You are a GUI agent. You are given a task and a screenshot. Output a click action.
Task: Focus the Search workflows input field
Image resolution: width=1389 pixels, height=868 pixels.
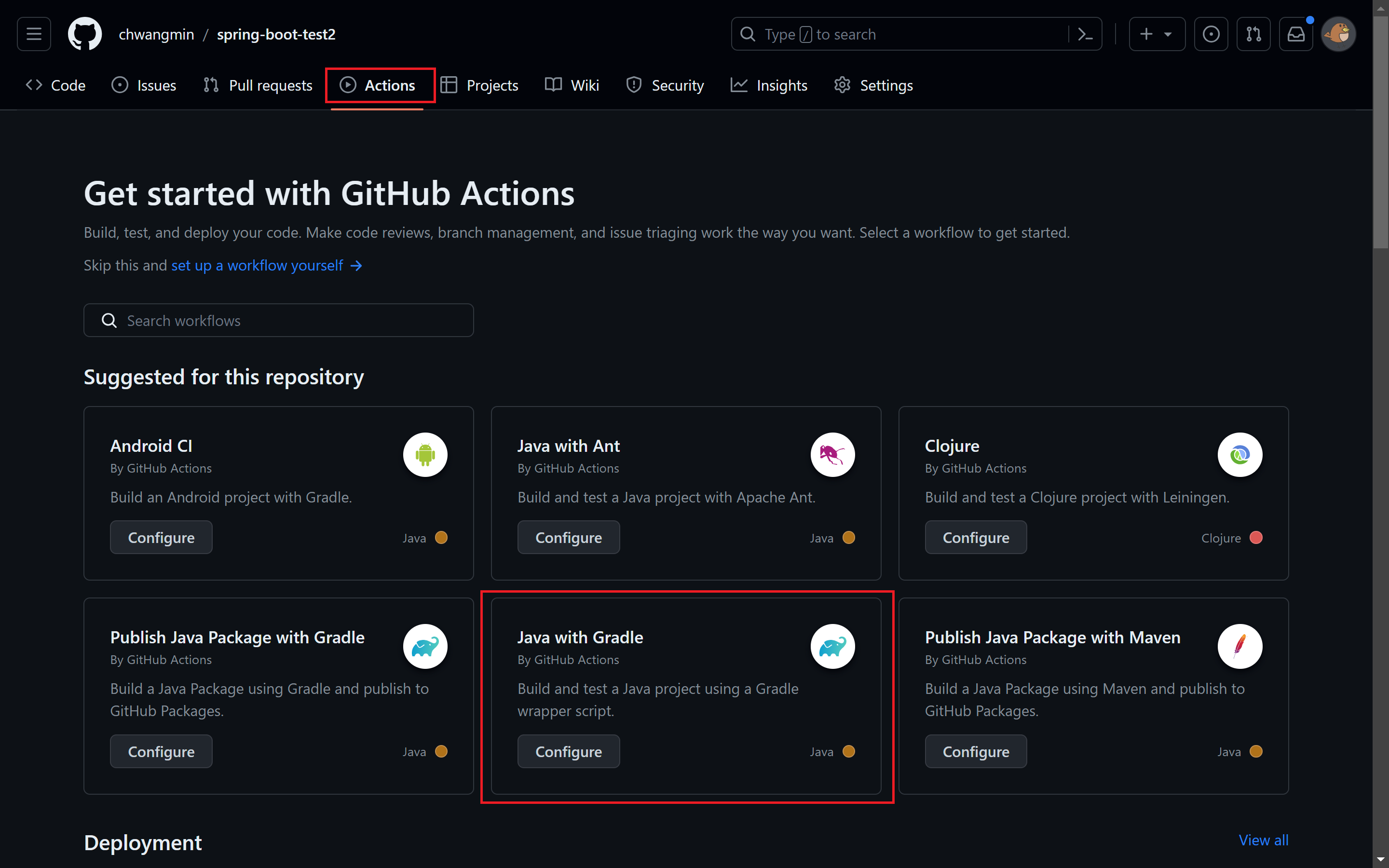coord(278,320)
